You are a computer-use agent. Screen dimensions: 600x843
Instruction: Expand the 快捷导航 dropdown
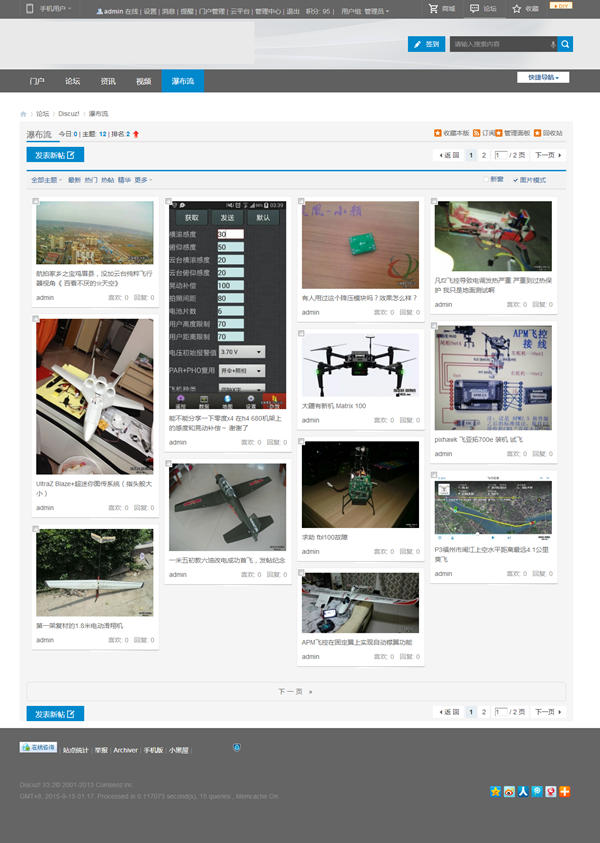[543, 77]
